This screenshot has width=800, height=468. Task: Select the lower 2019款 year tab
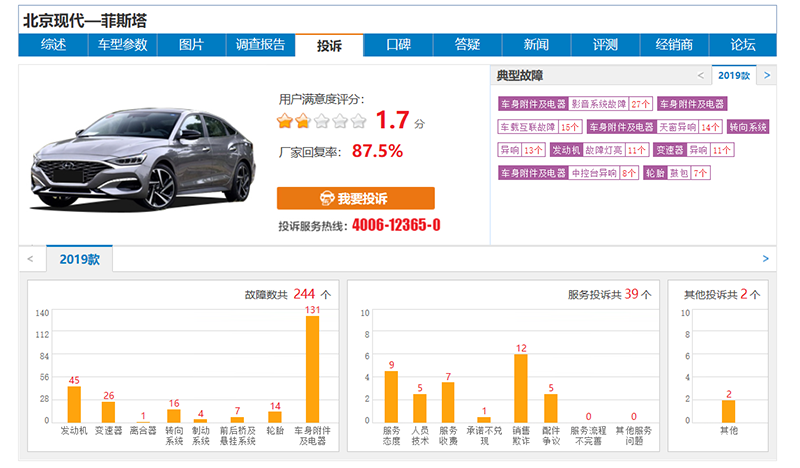(80, 259)
